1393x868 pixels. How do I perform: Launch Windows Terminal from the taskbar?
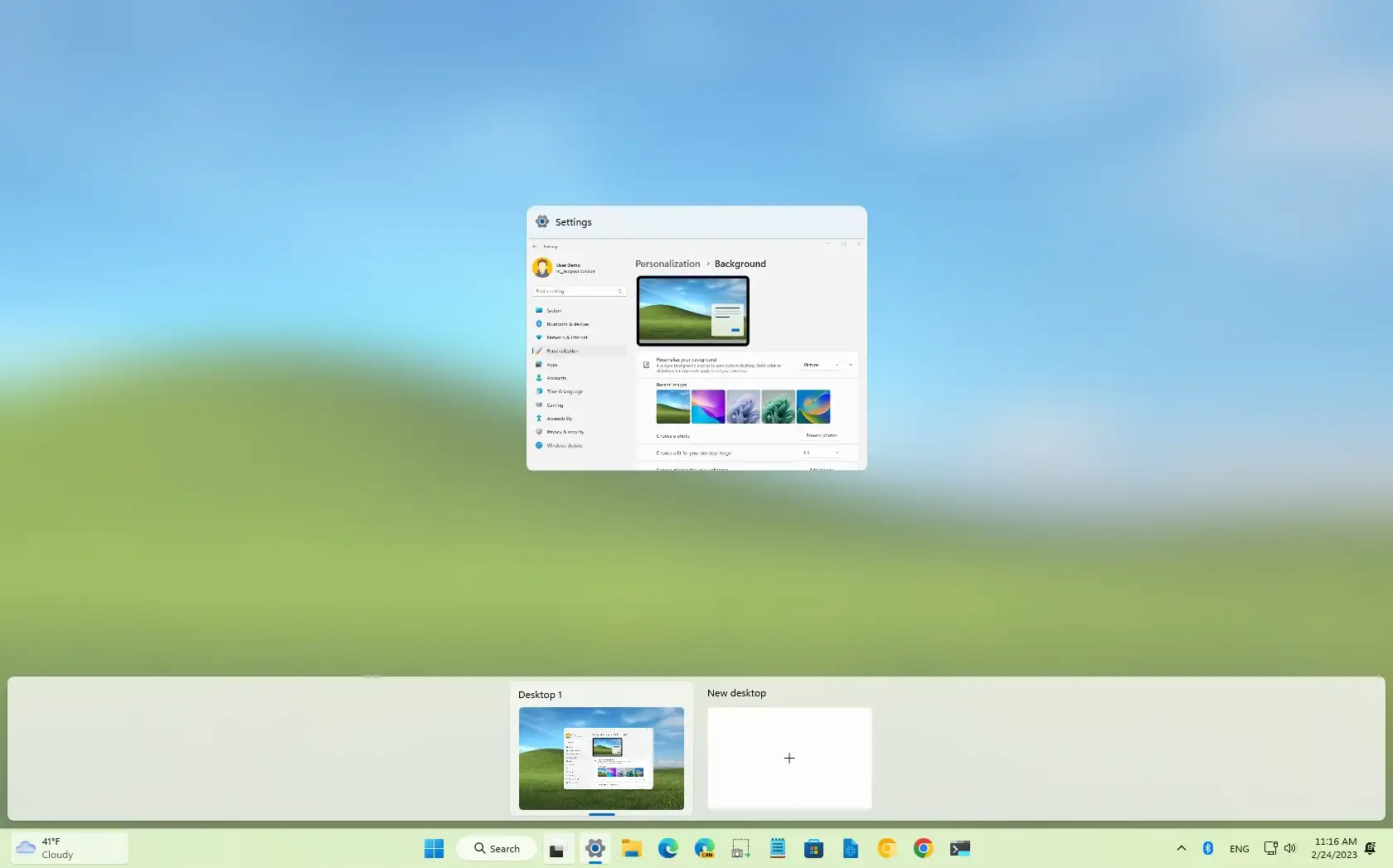coord(961,848)
